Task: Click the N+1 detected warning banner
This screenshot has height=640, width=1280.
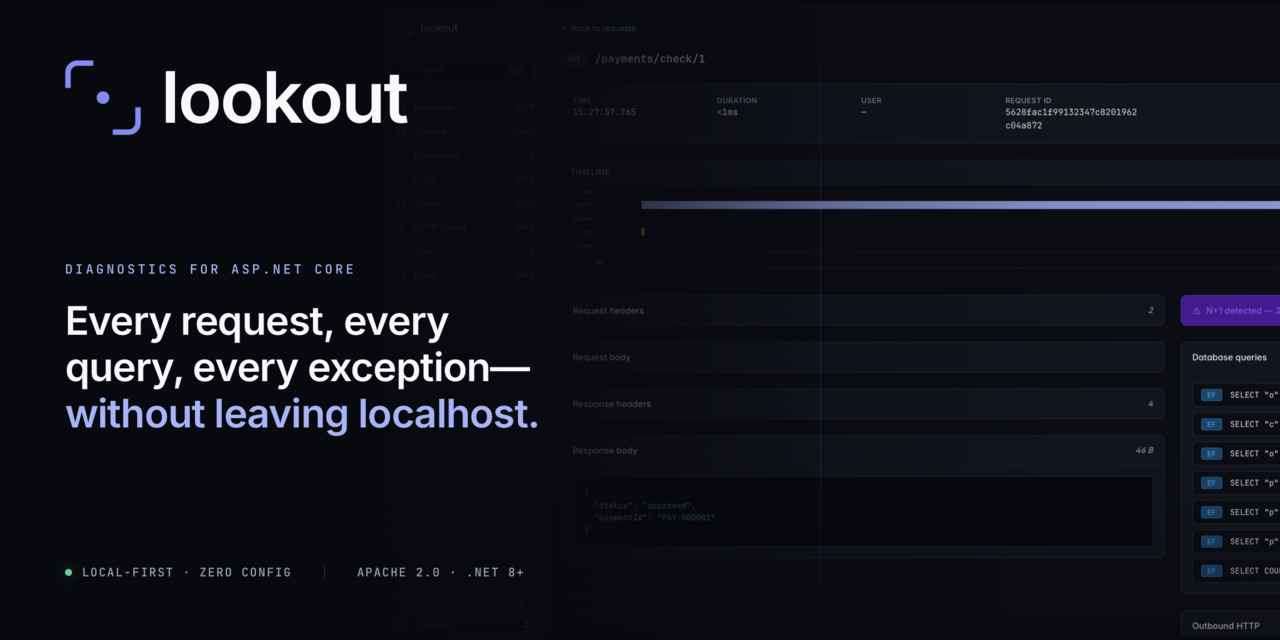Action: coord(1230,311)
